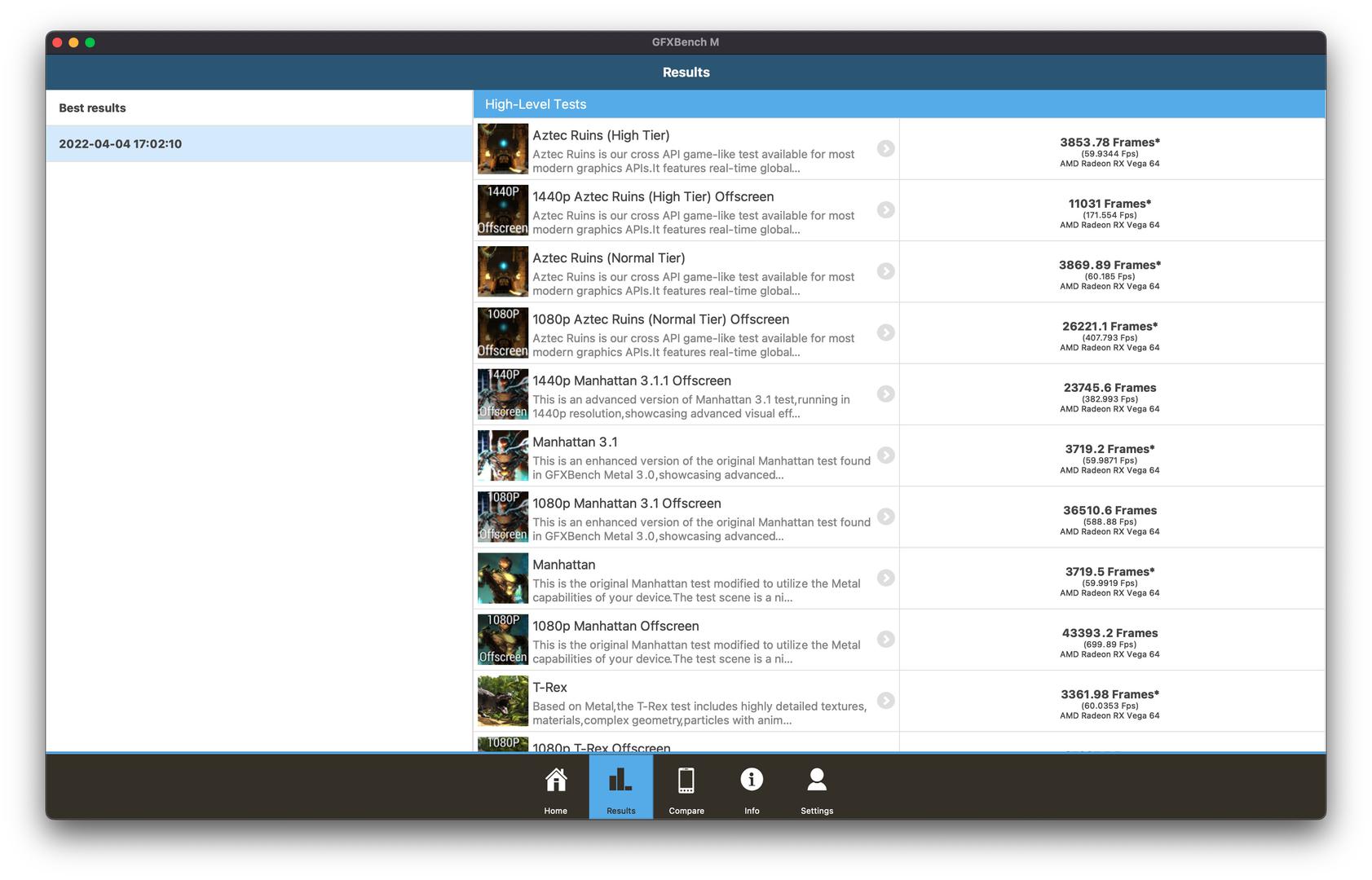The image size is (1372, 880).
Task: Click the 36510.6 Frames result
Action: pyautogui.click(x=1110, y=510)
